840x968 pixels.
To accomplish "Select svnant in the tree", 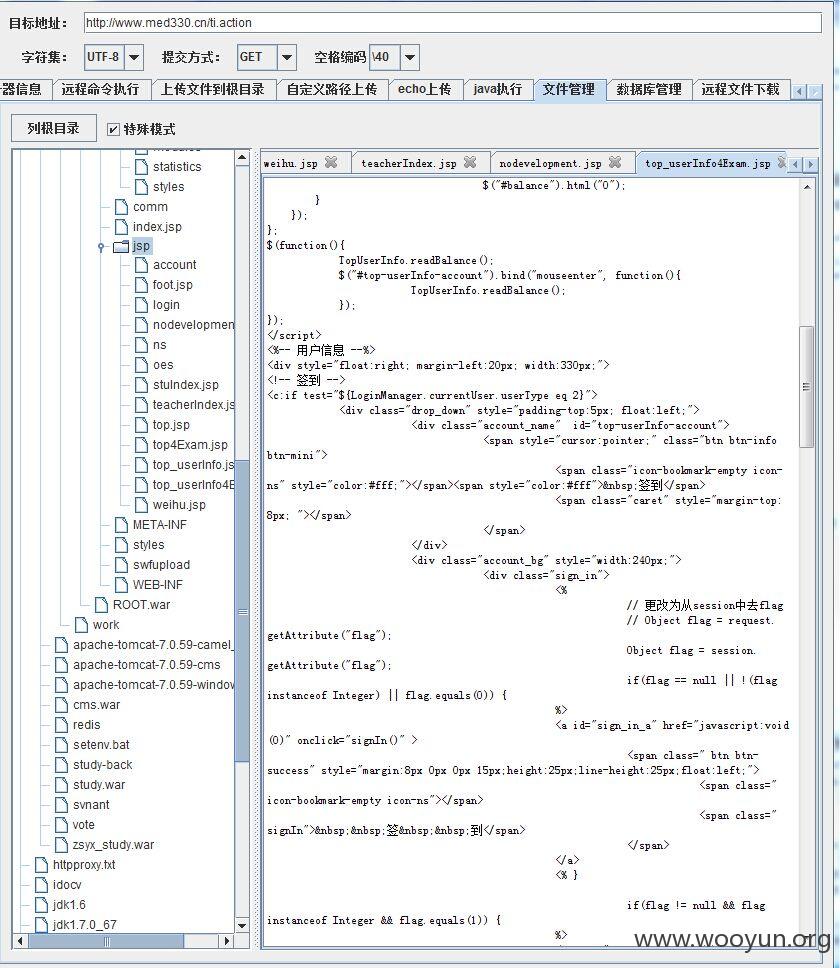I will pos(91,804).
